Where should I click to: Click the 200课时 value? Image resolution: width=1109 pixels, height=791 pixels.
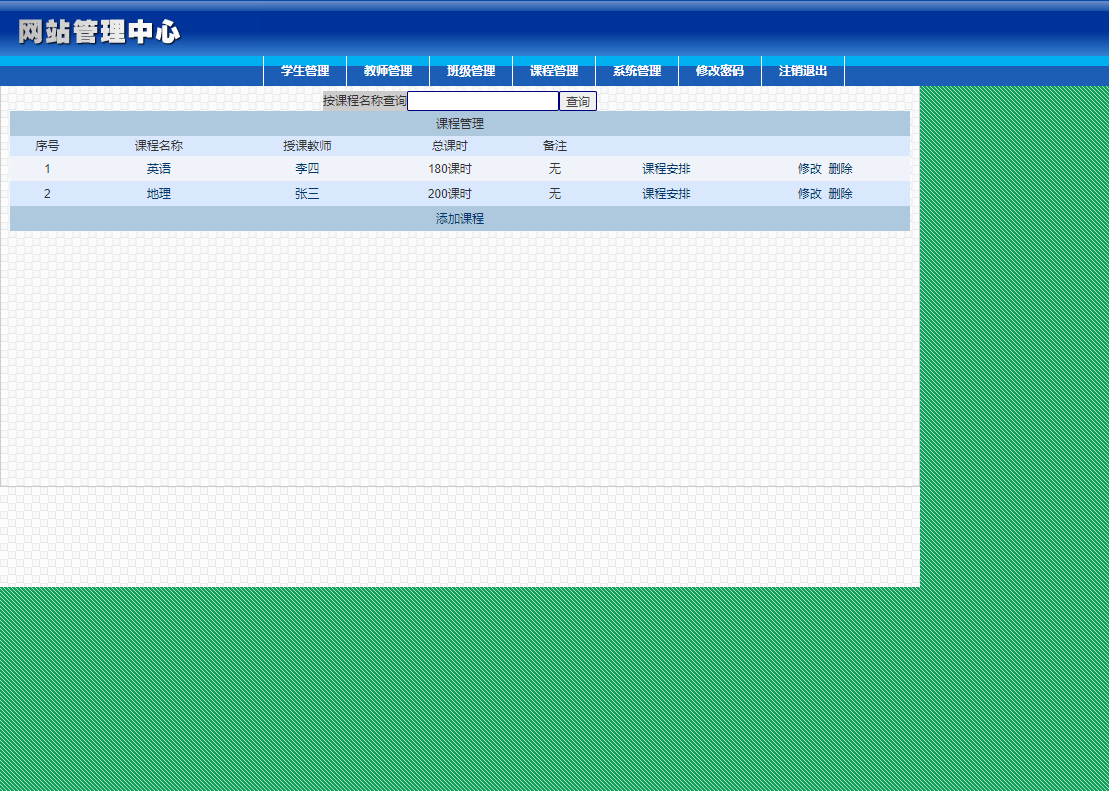(450, 194)
